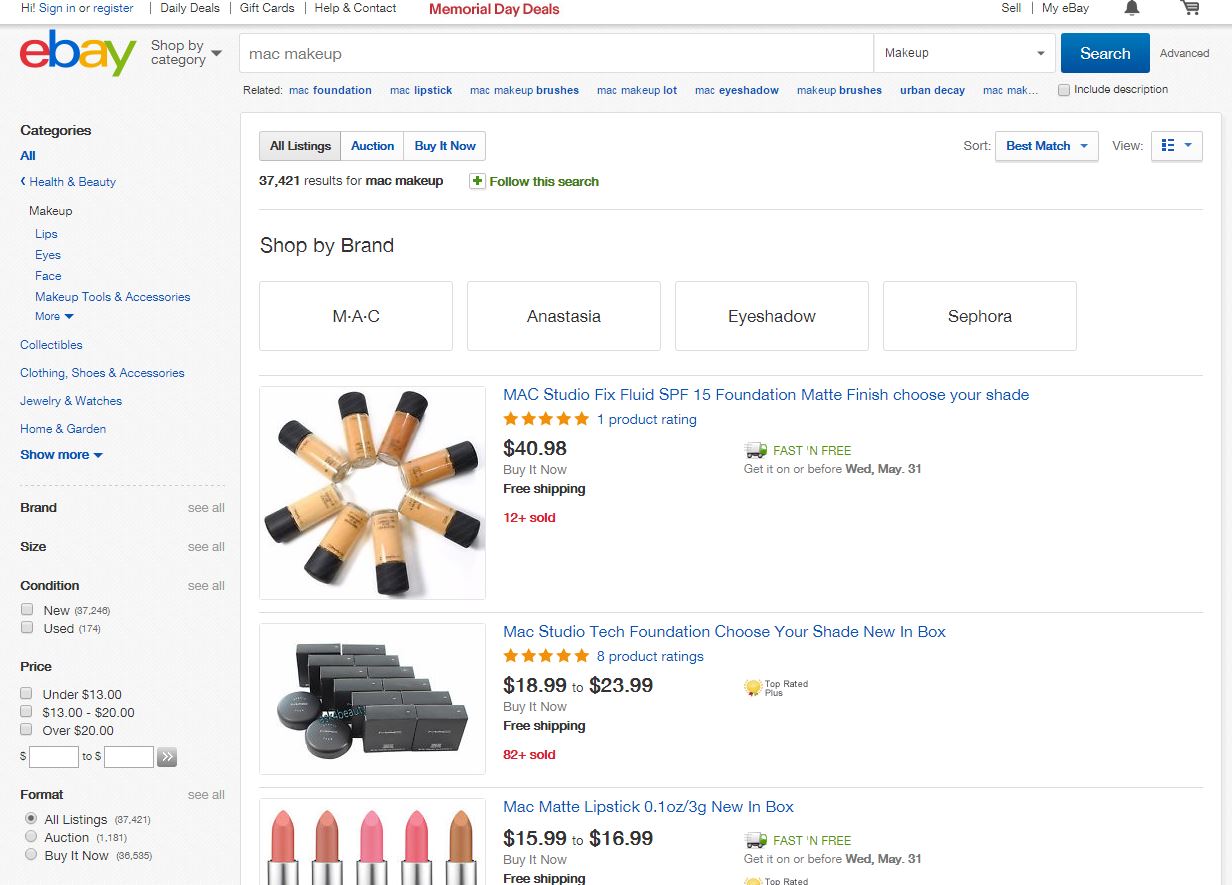1232x885 pixels.
Task: Select the Auction format radio button
Action: tap(31, 837)
